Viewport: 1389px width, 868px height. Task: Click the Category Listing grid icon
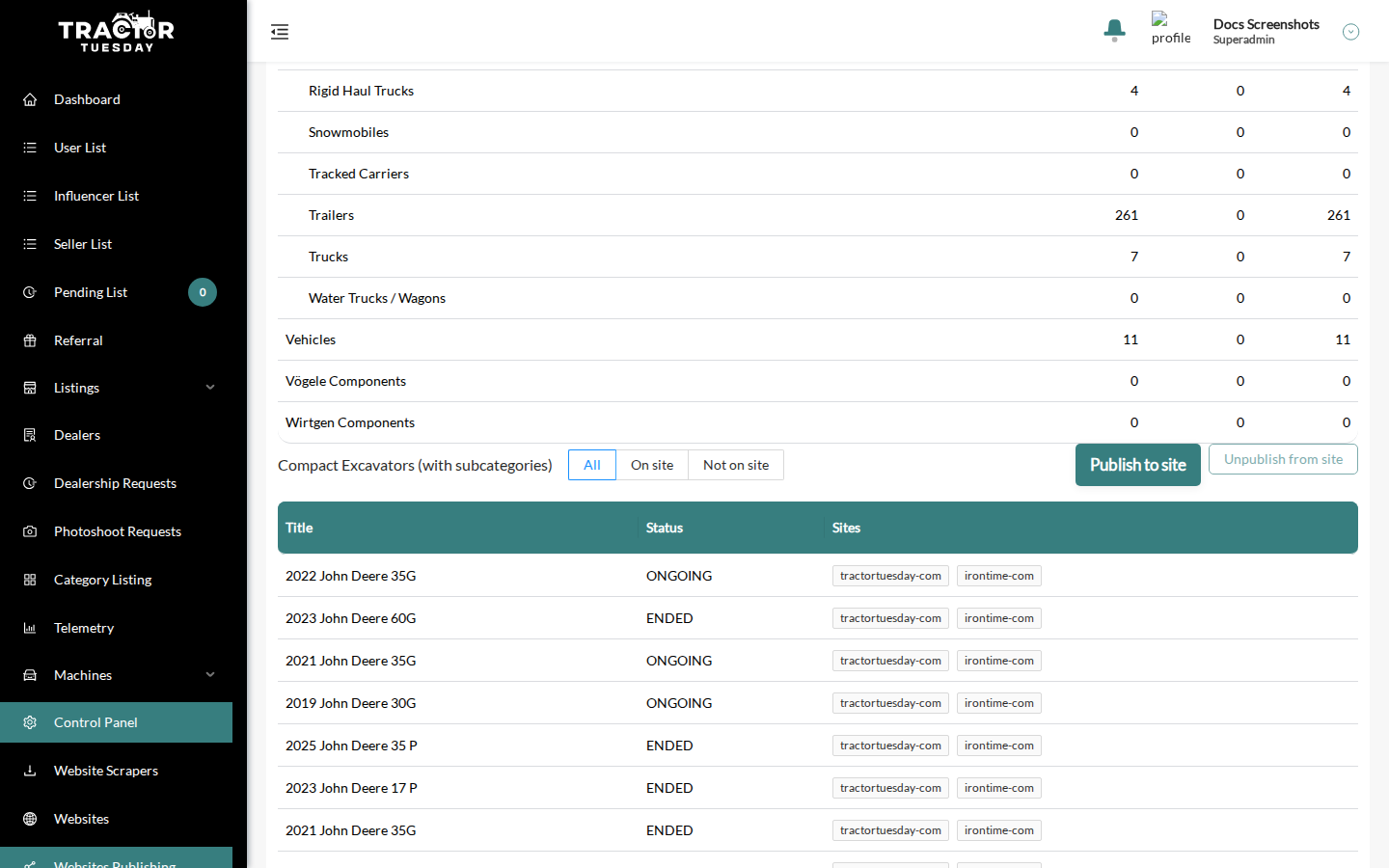[30, 580]
